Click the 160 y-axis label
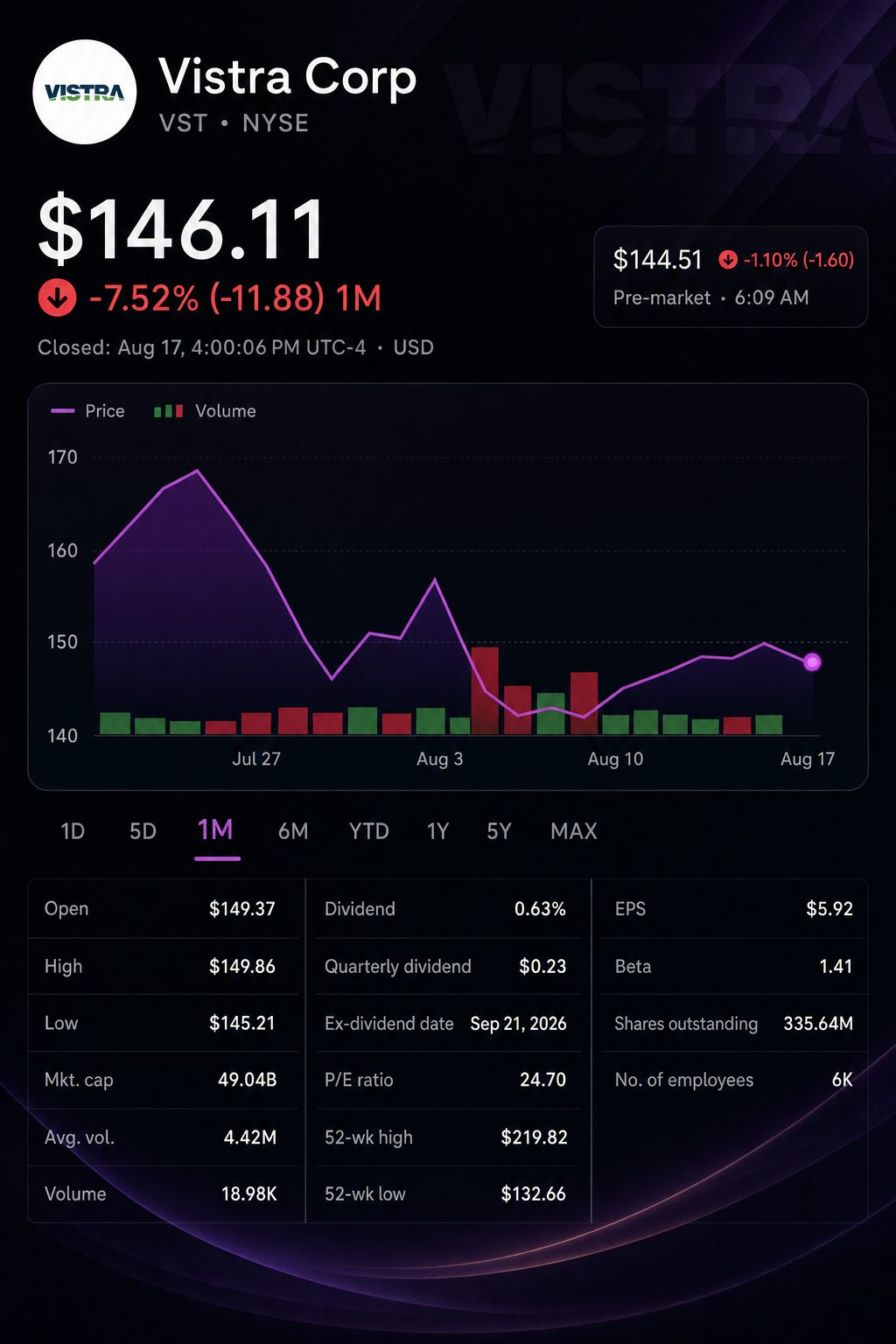 [62, 551]
